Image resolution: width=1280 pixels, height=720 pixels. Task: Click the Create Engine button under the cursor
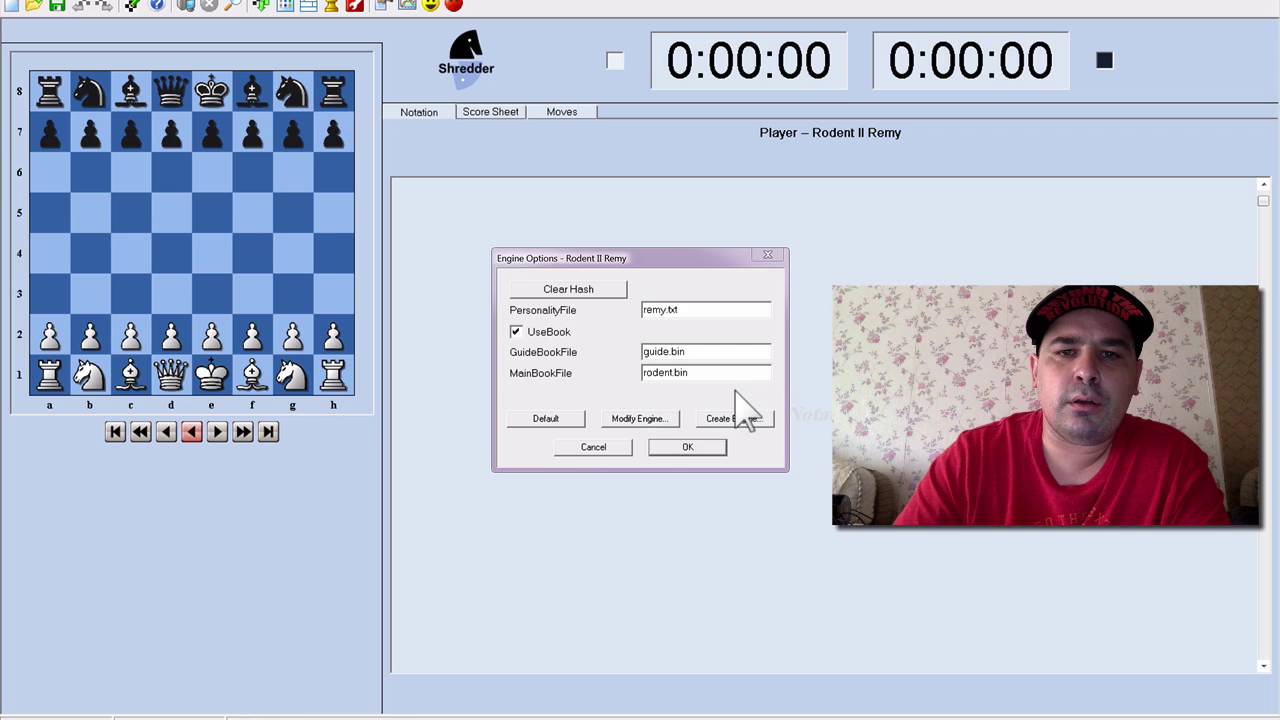click(x=735, y=419)
